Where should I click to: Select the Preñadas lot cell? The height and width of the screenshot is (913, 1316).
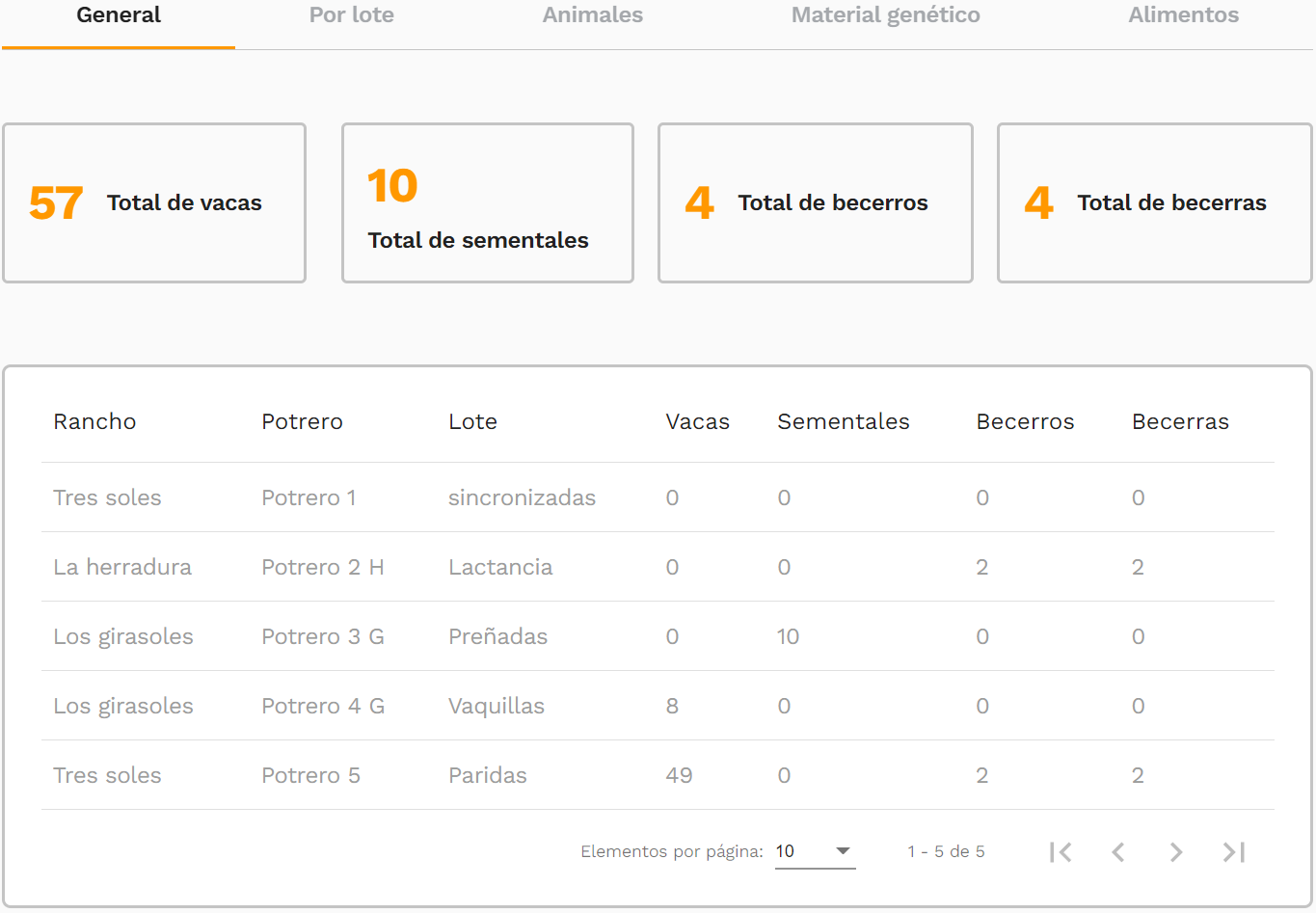pos(497,636)
